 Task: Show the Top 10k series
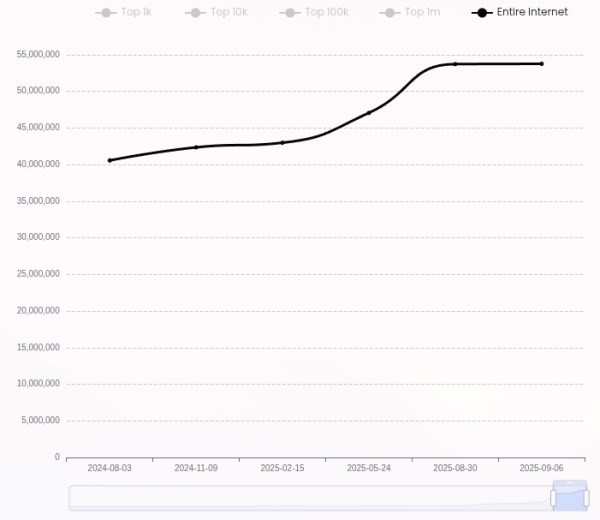216,12
